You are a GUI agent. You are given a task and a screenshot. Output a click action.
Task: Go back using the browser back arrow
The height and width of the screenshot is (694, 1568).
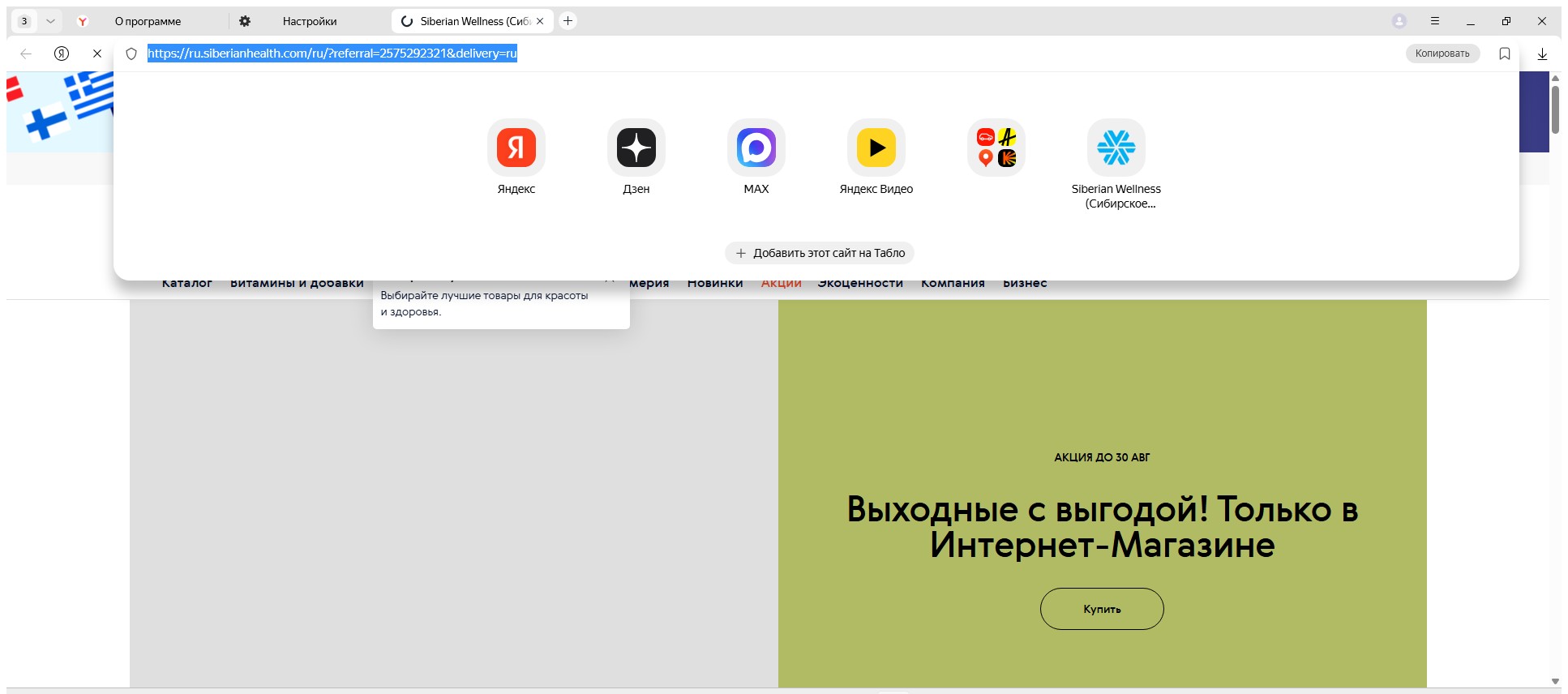pyautogui.click(x=26, y=54)
